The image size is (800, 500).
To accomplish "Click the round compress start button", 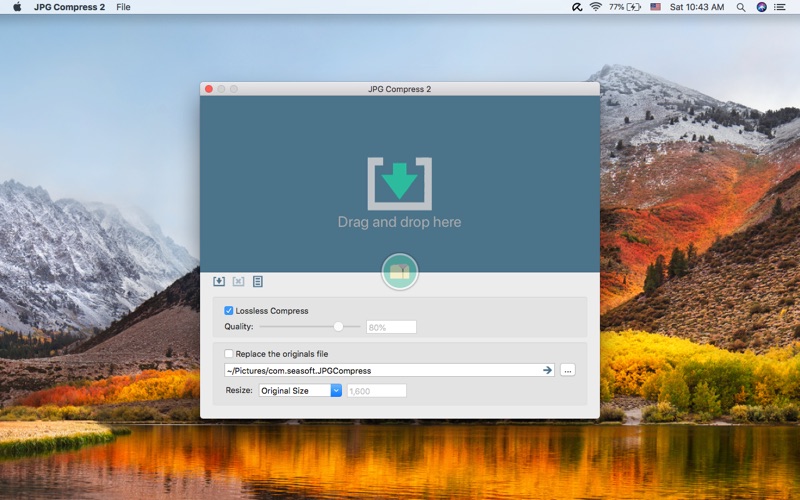I will [x=399, y=271].
